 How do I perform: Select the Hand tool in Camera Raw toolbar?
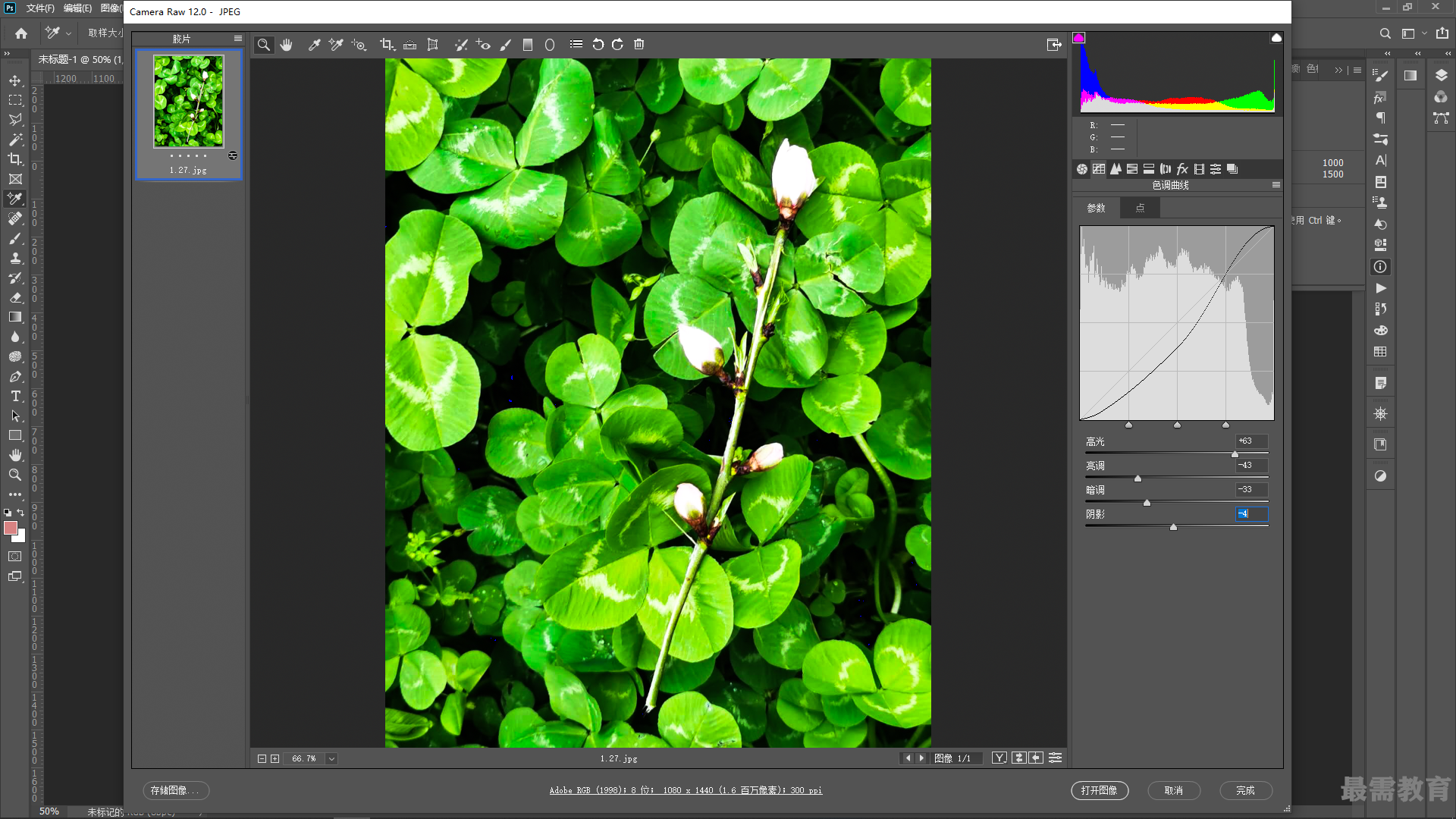pyautogui.click(x=286, y=45)
